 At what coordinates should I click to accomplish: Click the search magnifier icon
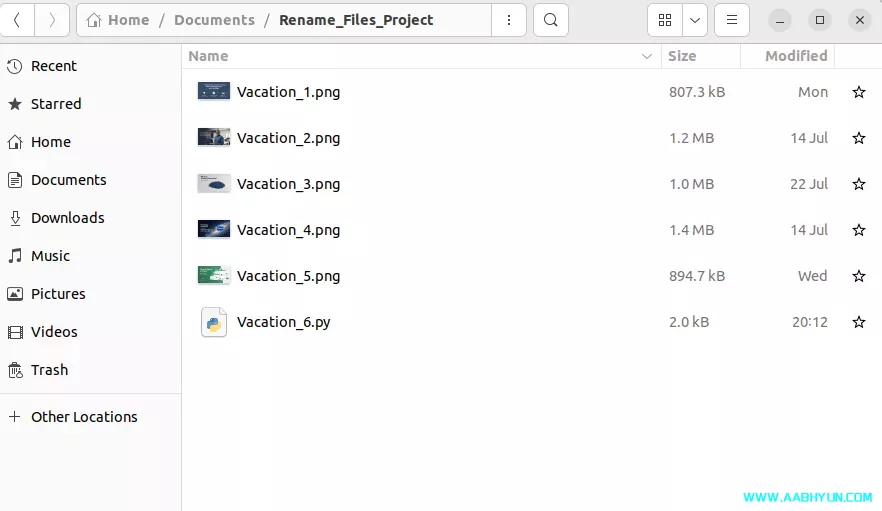pos(551,20)
